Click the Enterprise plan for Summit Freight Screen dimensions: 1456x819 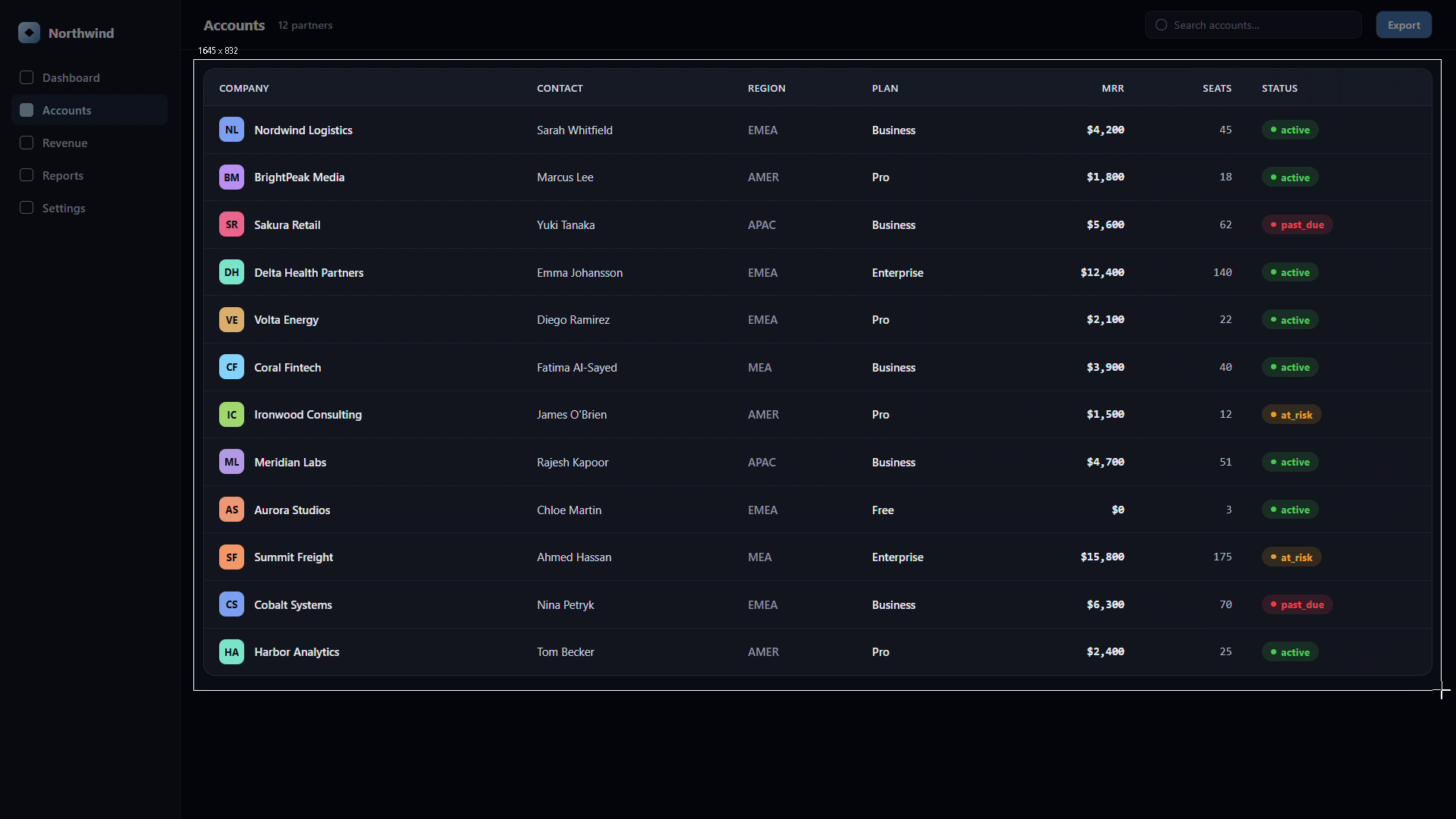click(x=898, y=557)
